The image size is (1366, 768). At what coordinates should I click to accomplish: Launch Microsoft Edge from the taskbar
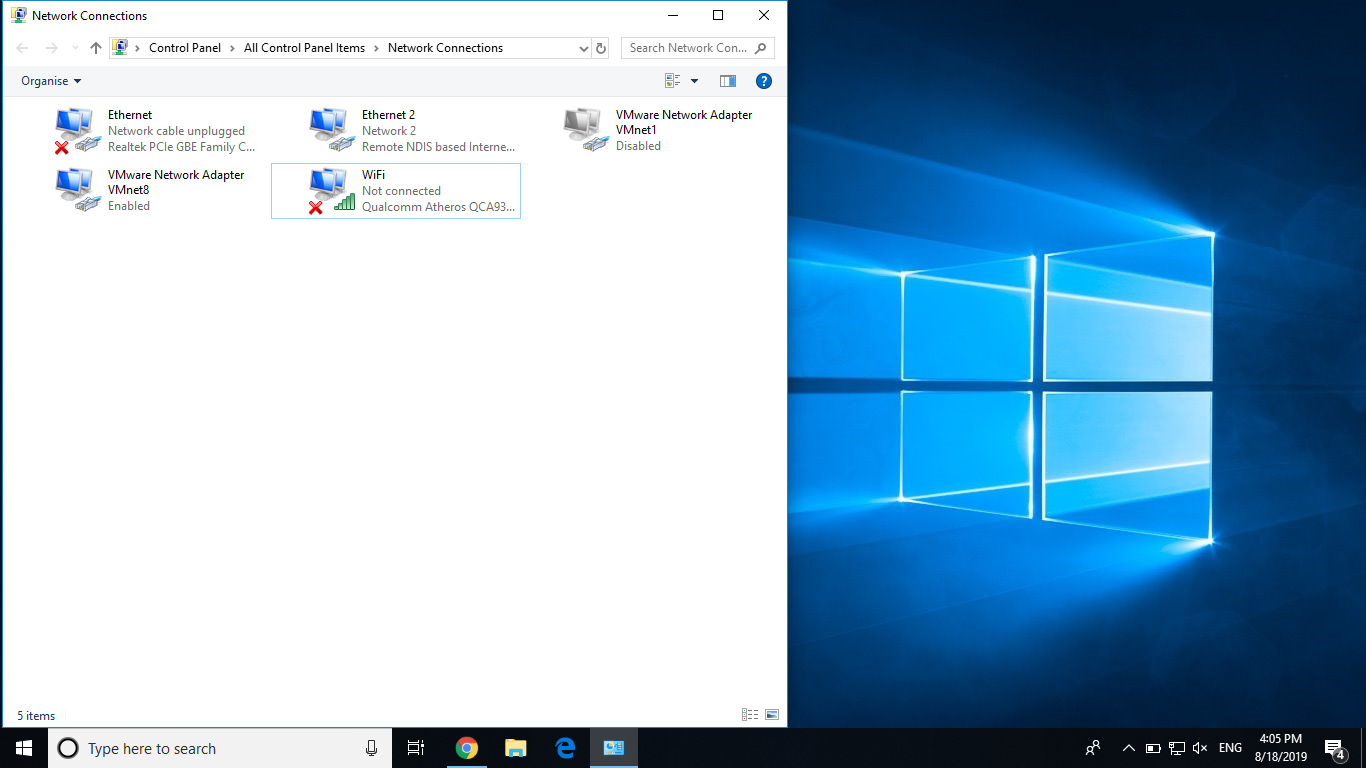[564, 748]
